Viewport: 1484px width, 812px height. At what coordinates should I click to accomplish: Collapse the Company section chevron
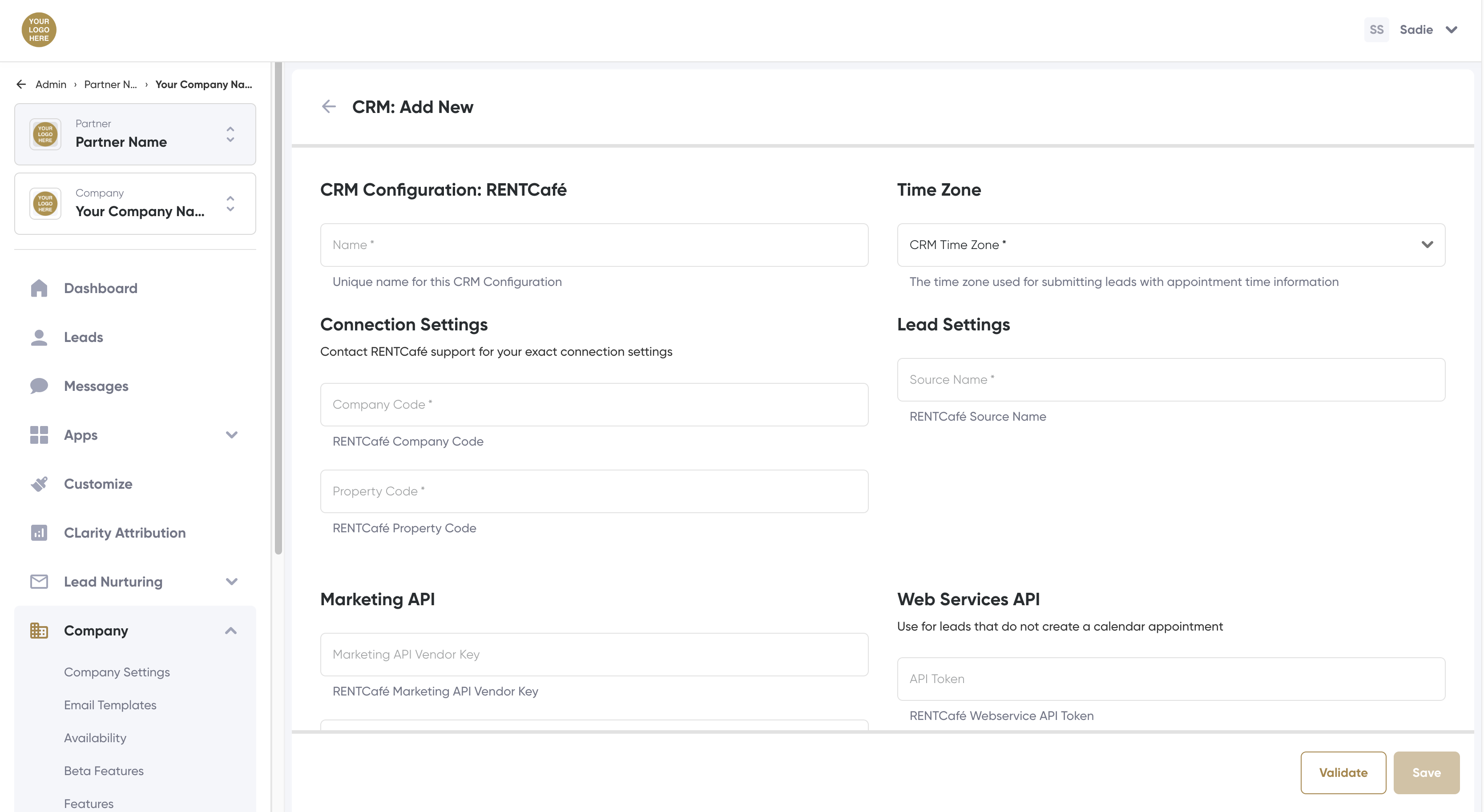[231, 631]
